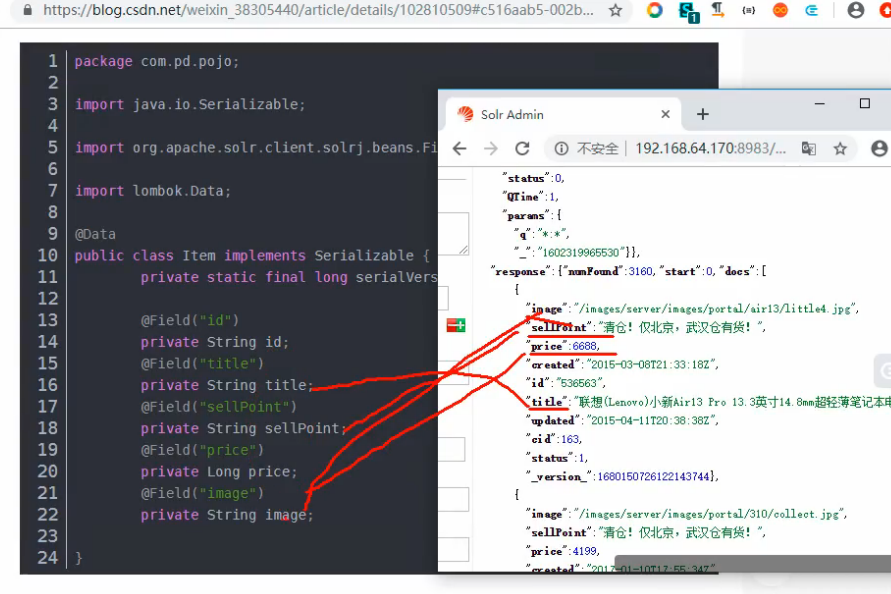
Task: Open the multicolor ring extension icon
Action: (655, 10)
